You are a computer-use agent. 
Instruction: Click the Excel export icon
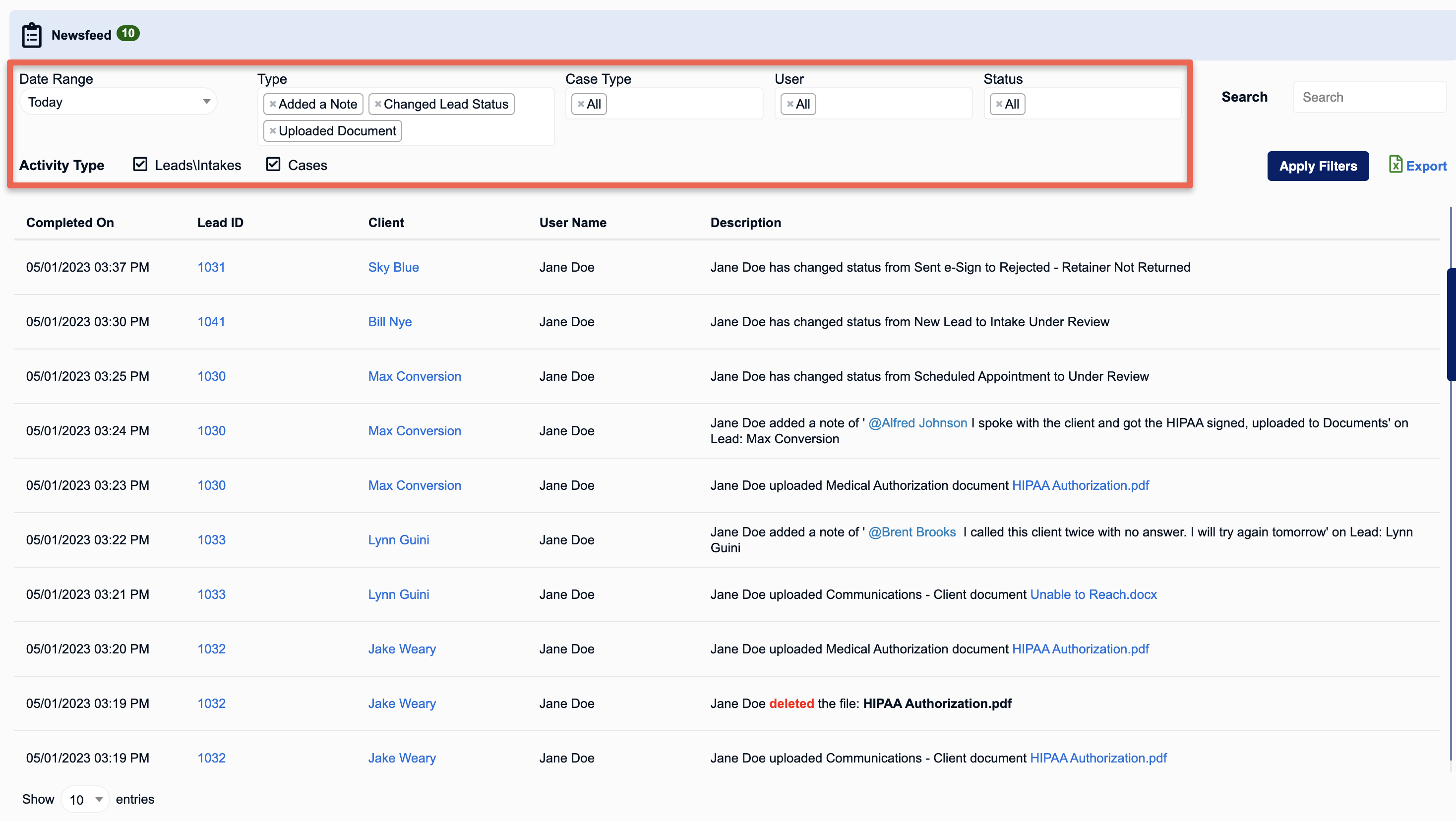click(1395, 165)
